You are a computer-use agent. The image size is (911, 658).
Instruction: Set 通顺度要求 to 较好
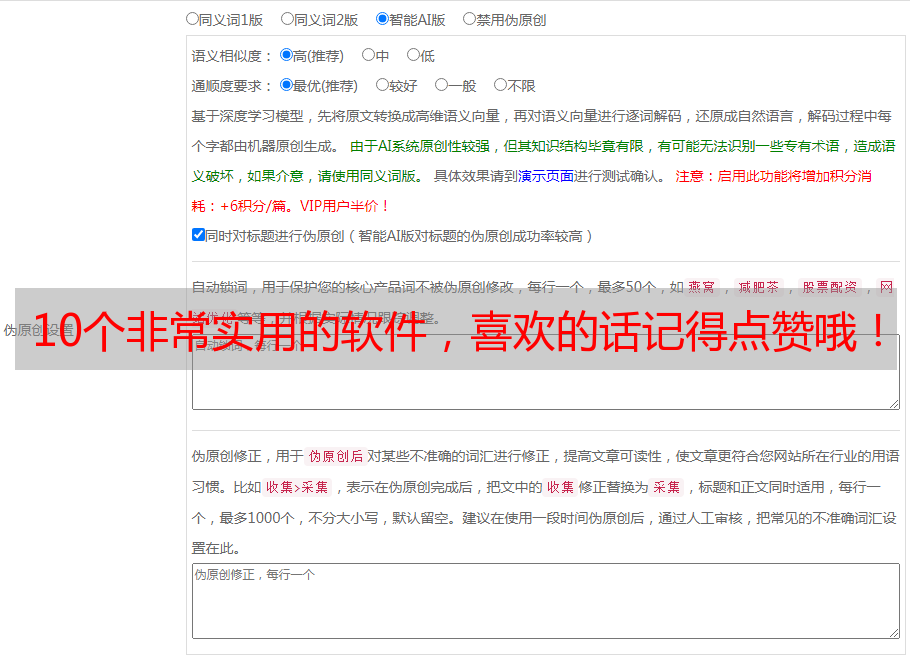(x=382, y=85)
